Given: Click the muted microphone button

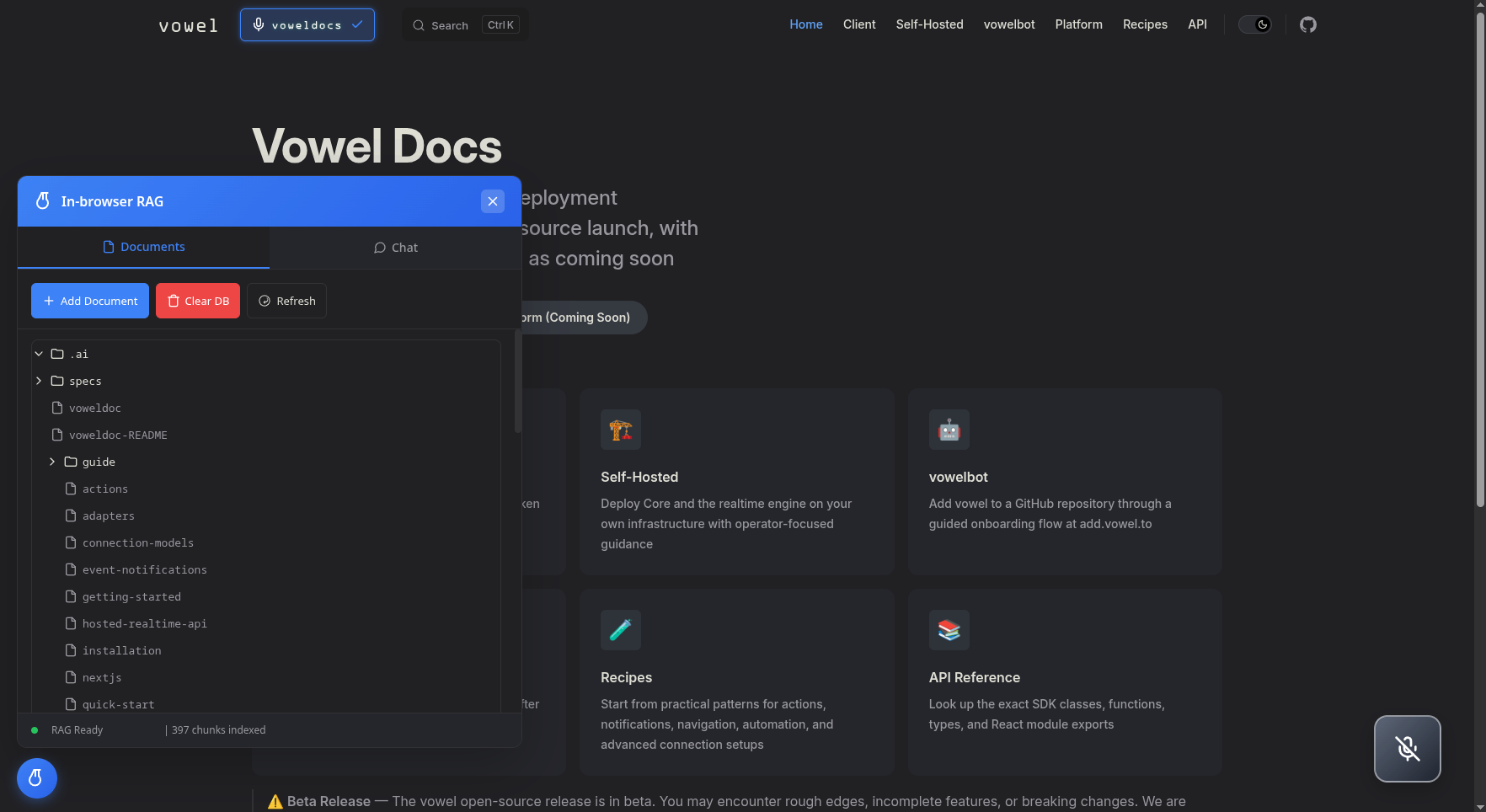Looking at the screenshot, I should click(1407, 749).
